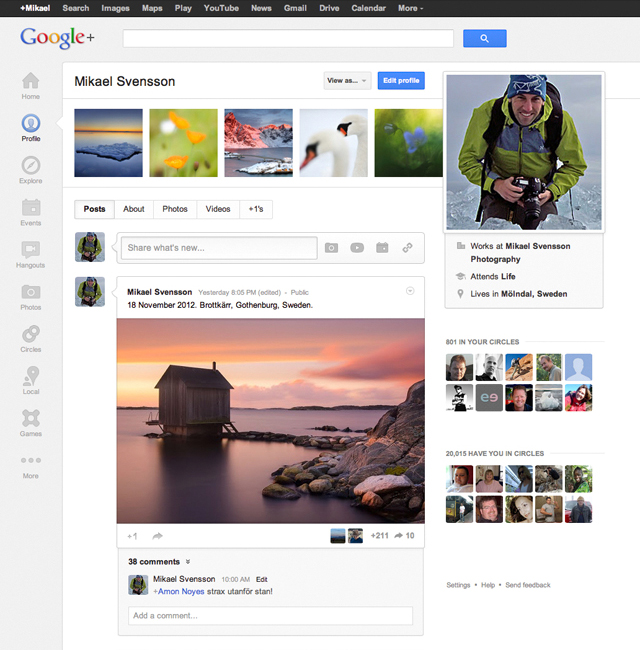
Task: Open Help link in the footer
Action: [488, 585]
